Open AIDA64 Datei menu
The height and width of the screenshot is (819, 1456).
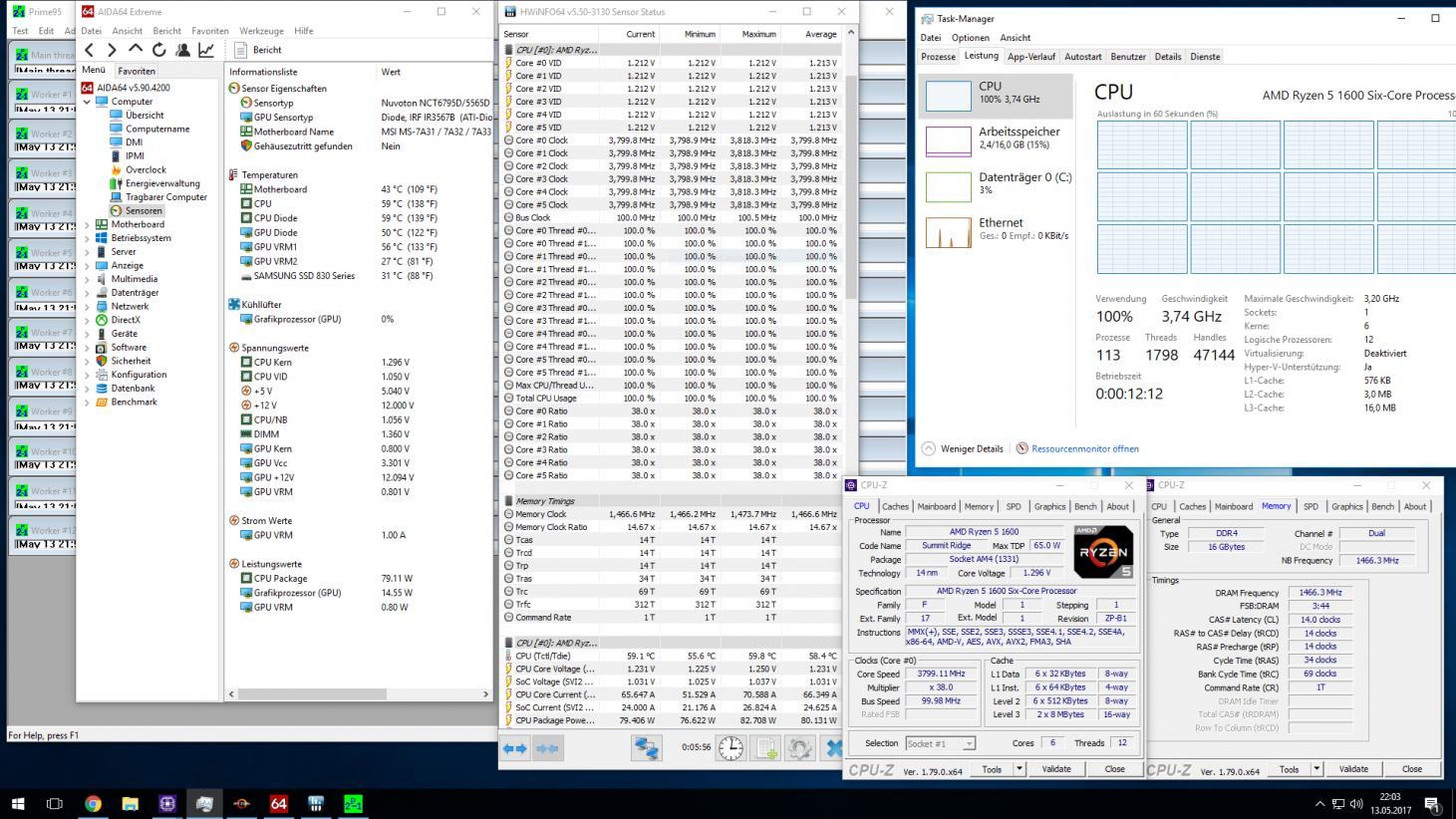coord(91,31)
